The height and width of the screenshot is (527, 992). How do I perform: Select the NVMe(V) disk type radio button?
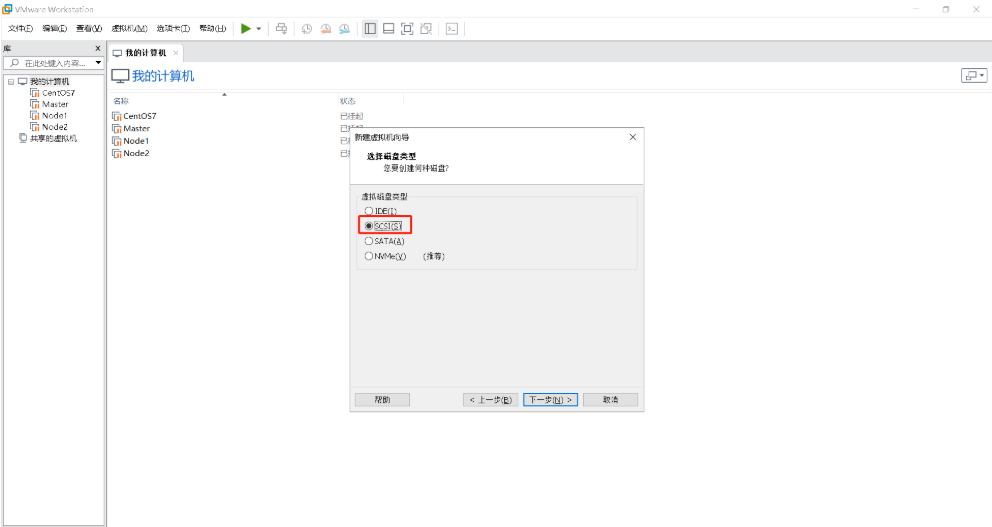click(x=369, y=256)
